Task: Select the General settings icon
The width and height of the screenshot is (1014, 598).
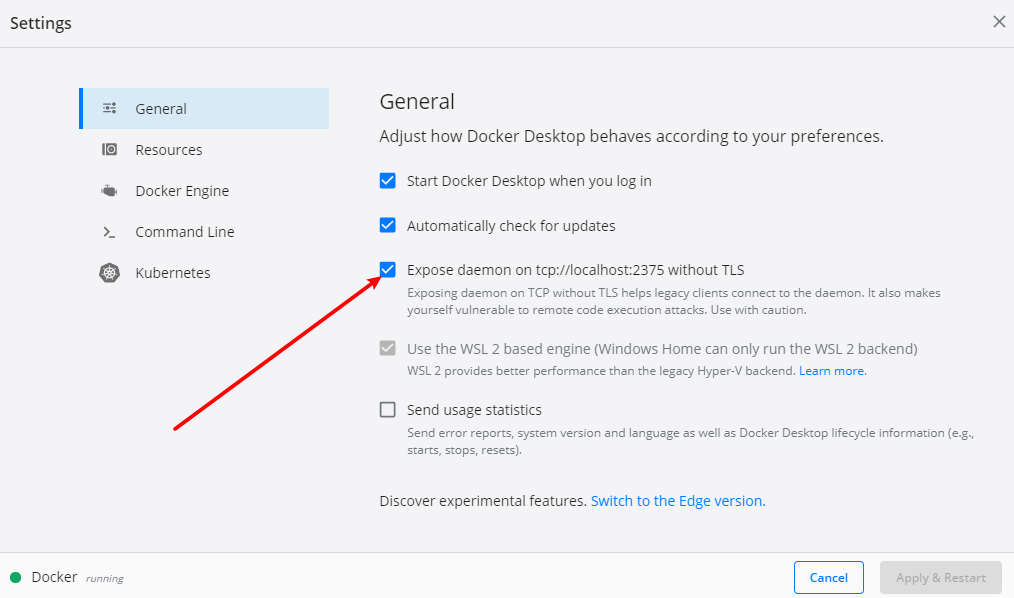Action: click(109, 108)
